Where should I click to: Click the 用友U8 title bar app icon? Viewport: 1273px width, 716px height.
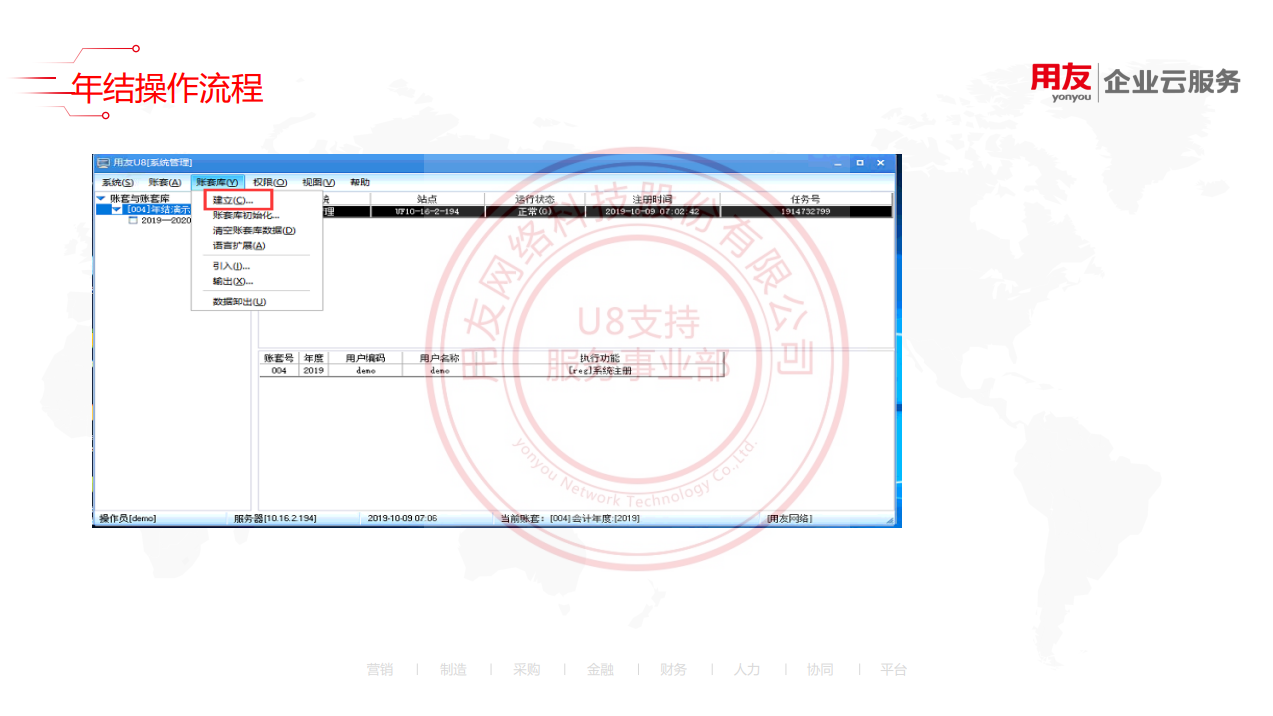coord(103,162)
